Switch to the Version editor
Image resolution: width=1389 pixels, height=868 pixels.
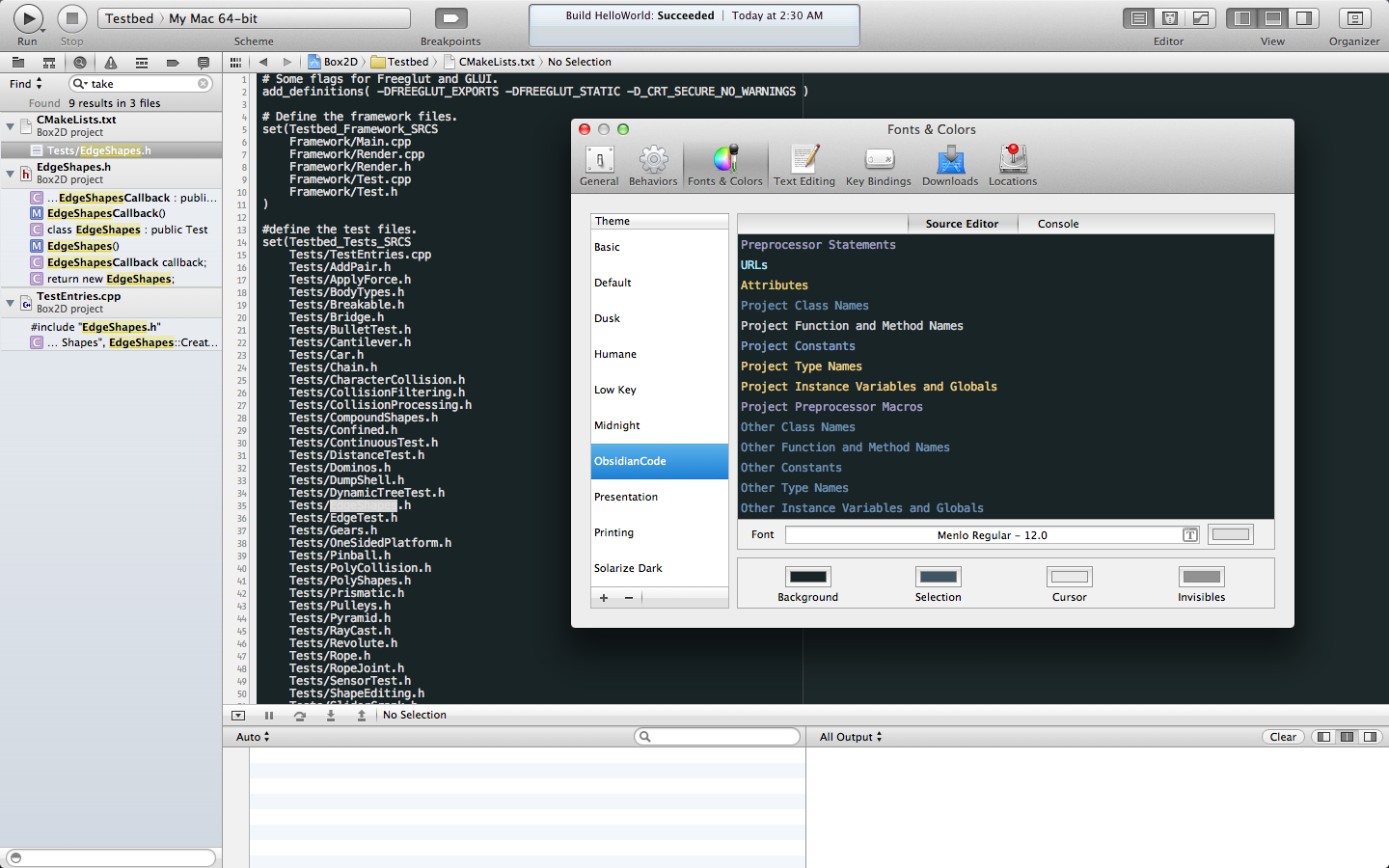pyautogui.click(x=1201, y=18)
